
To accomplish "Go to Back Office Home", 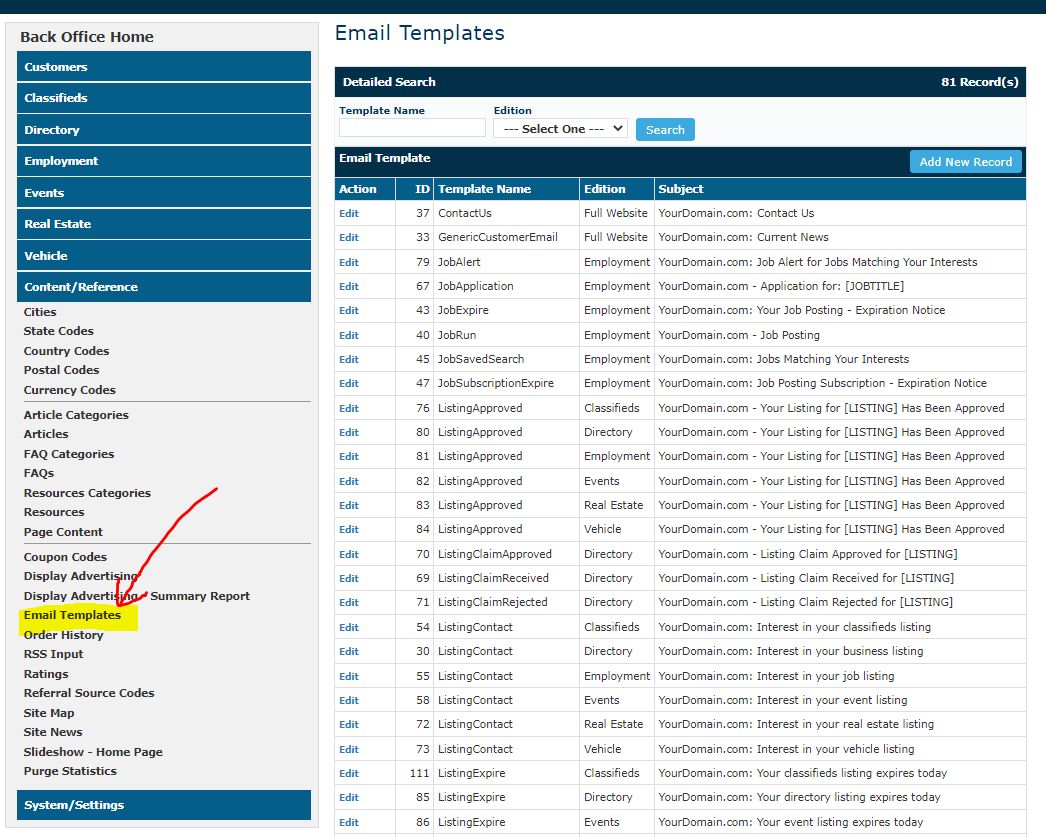I will pos(87,37).
